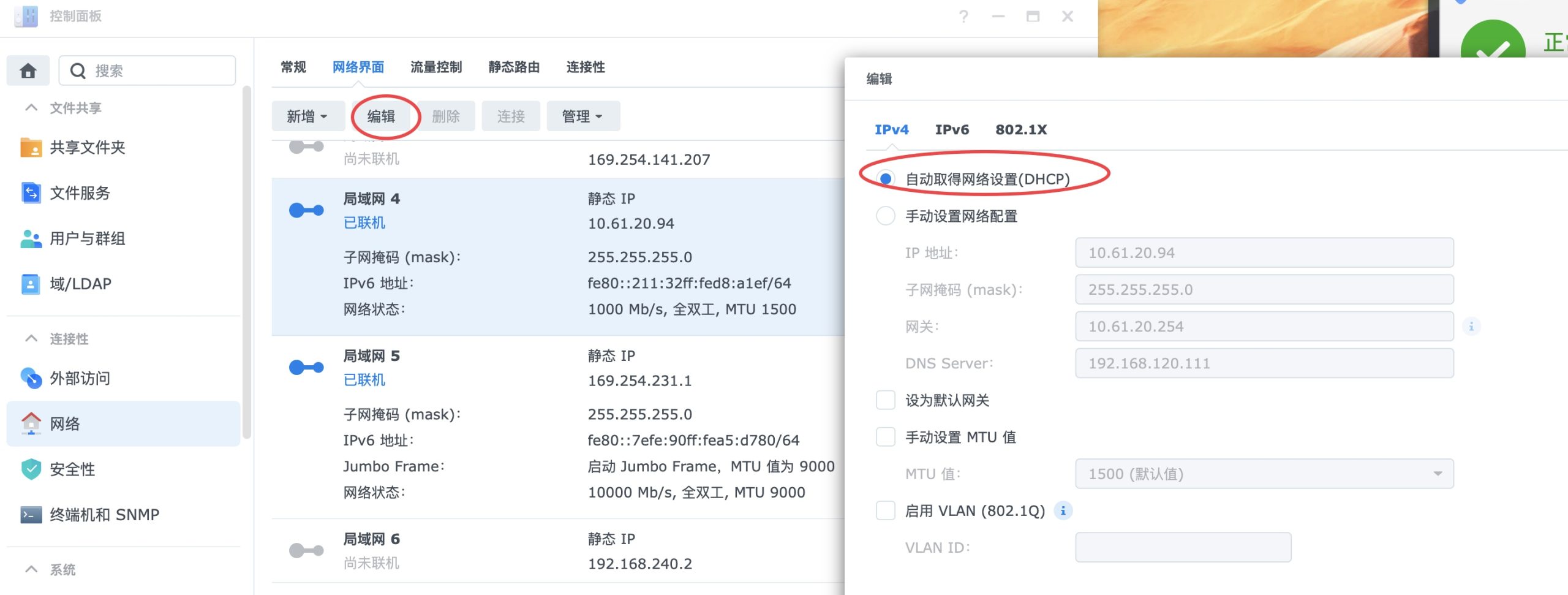This screenshot has height=595, width=1568.
Task: Open Security (安全性) shield icon
Action: tap(31, 469)
